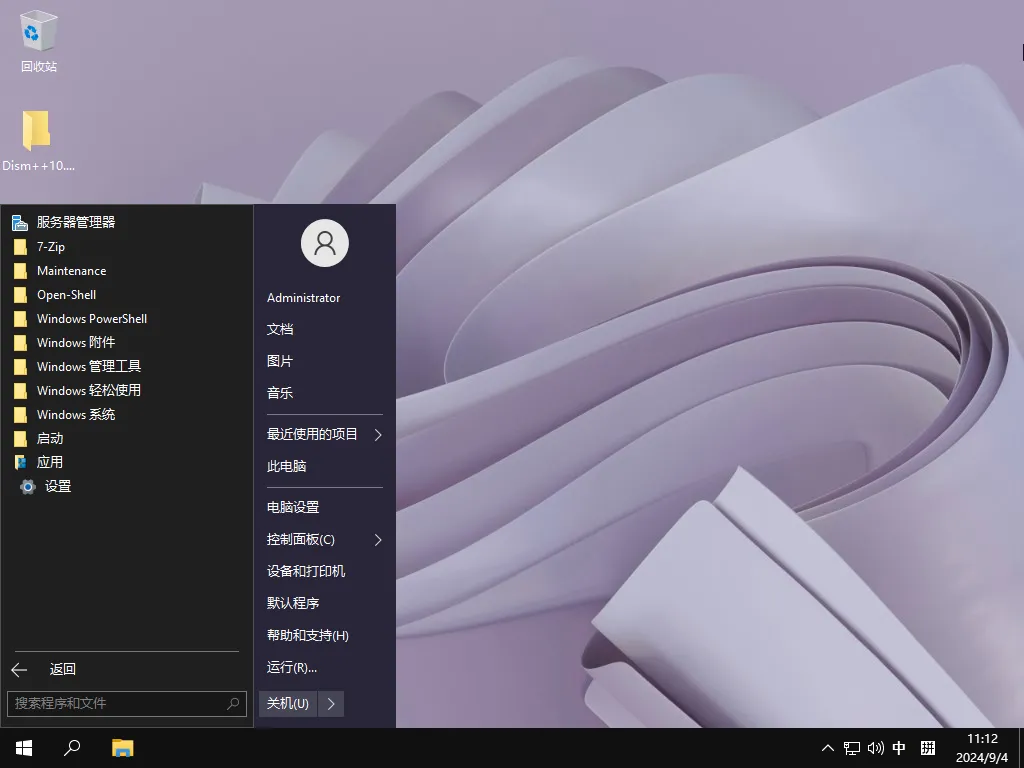Launch File Explorer from the taskbar

pyautogui.click(x=122, y=747)
